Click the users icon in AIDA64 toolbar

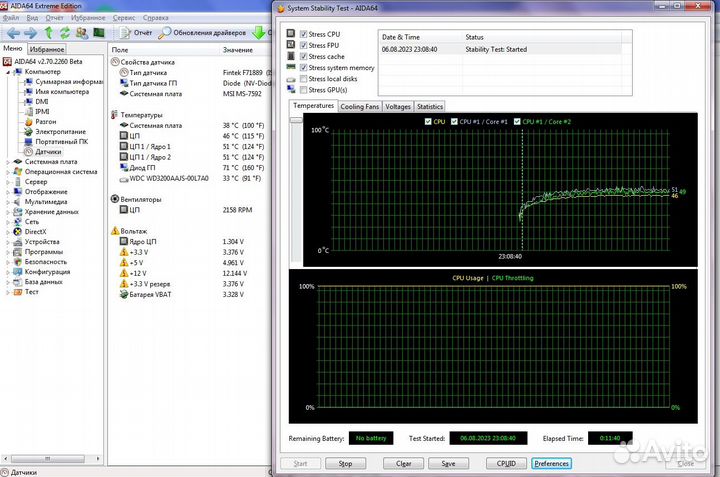(x=82, y=33)
